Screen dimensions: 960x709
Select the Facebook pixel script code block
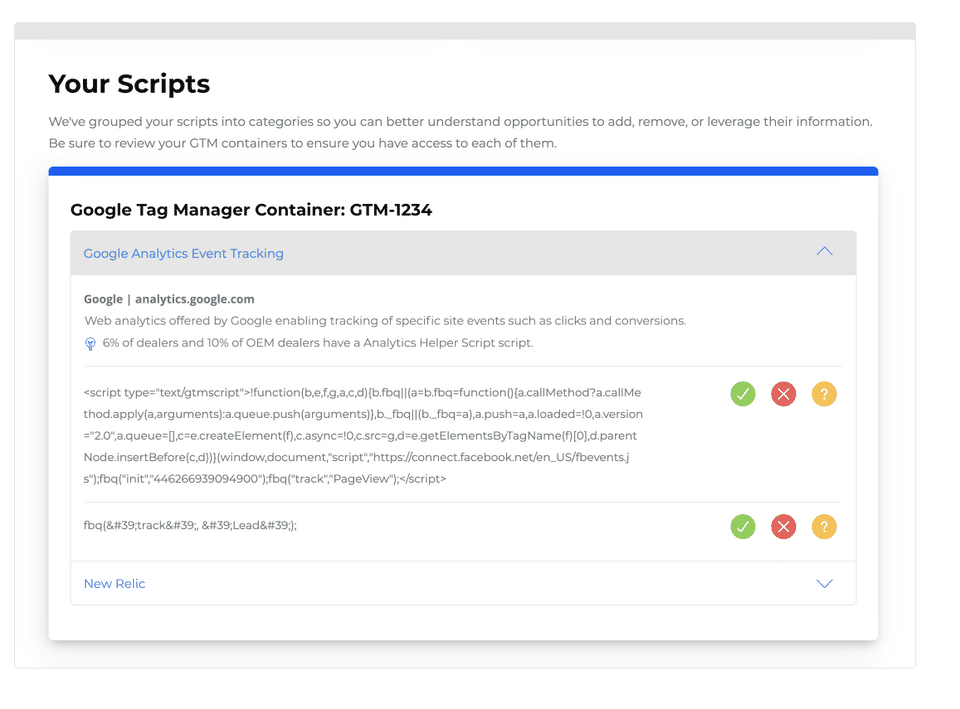coord(363,435)
